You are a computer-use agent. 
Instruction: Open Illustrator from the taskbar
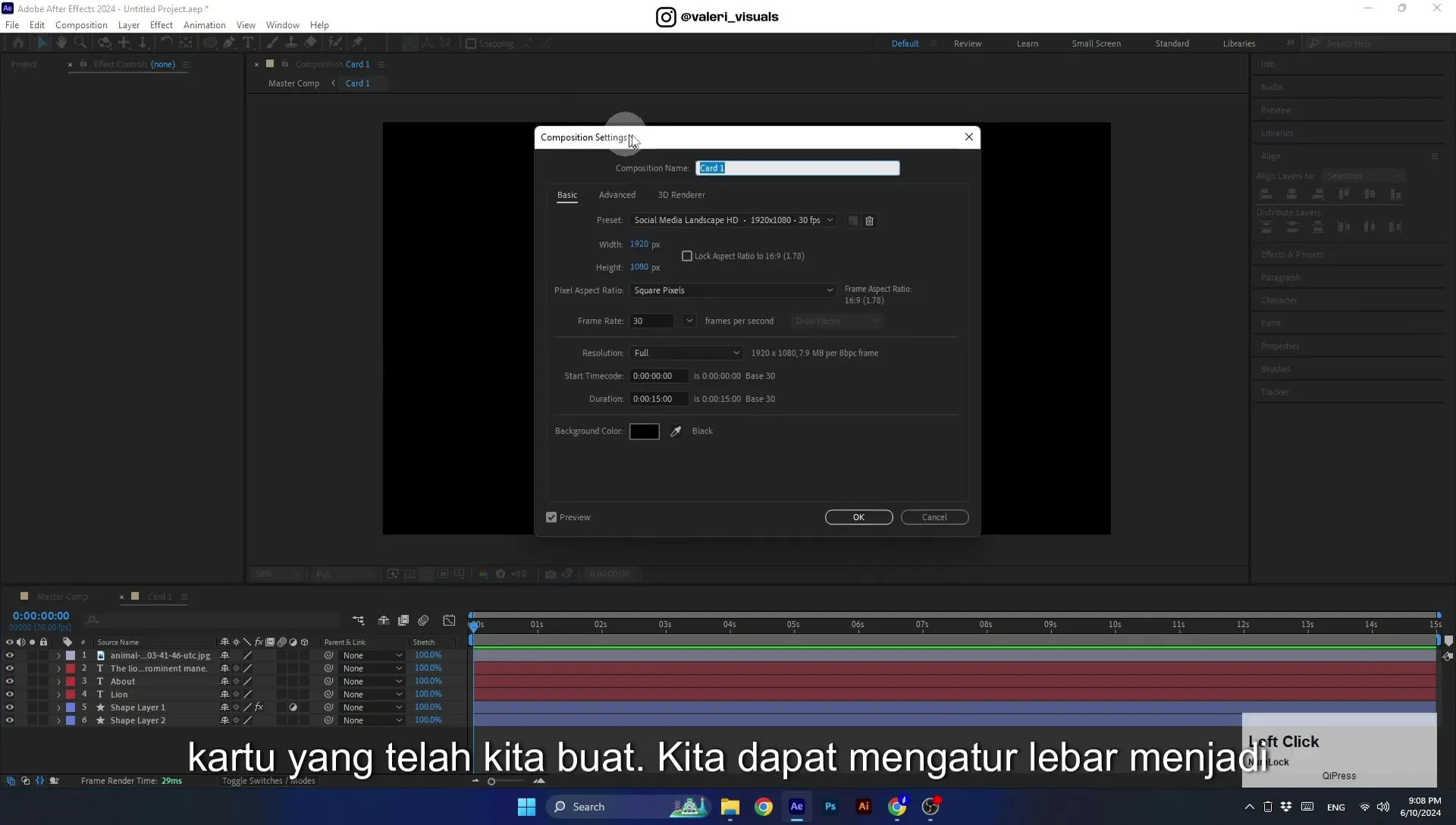coord(864,807)
